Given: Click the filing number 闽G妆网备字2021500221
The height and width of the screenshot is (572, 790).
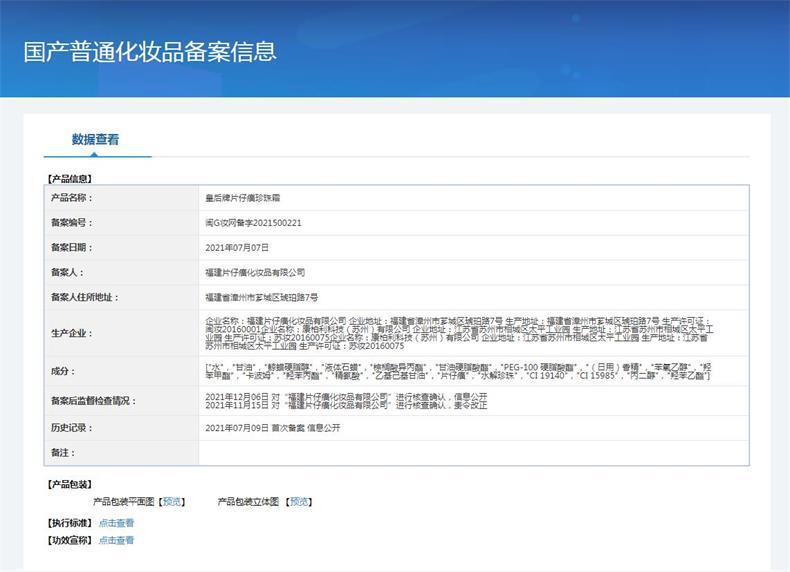Looking at the screenshot, I should [253, 223].
